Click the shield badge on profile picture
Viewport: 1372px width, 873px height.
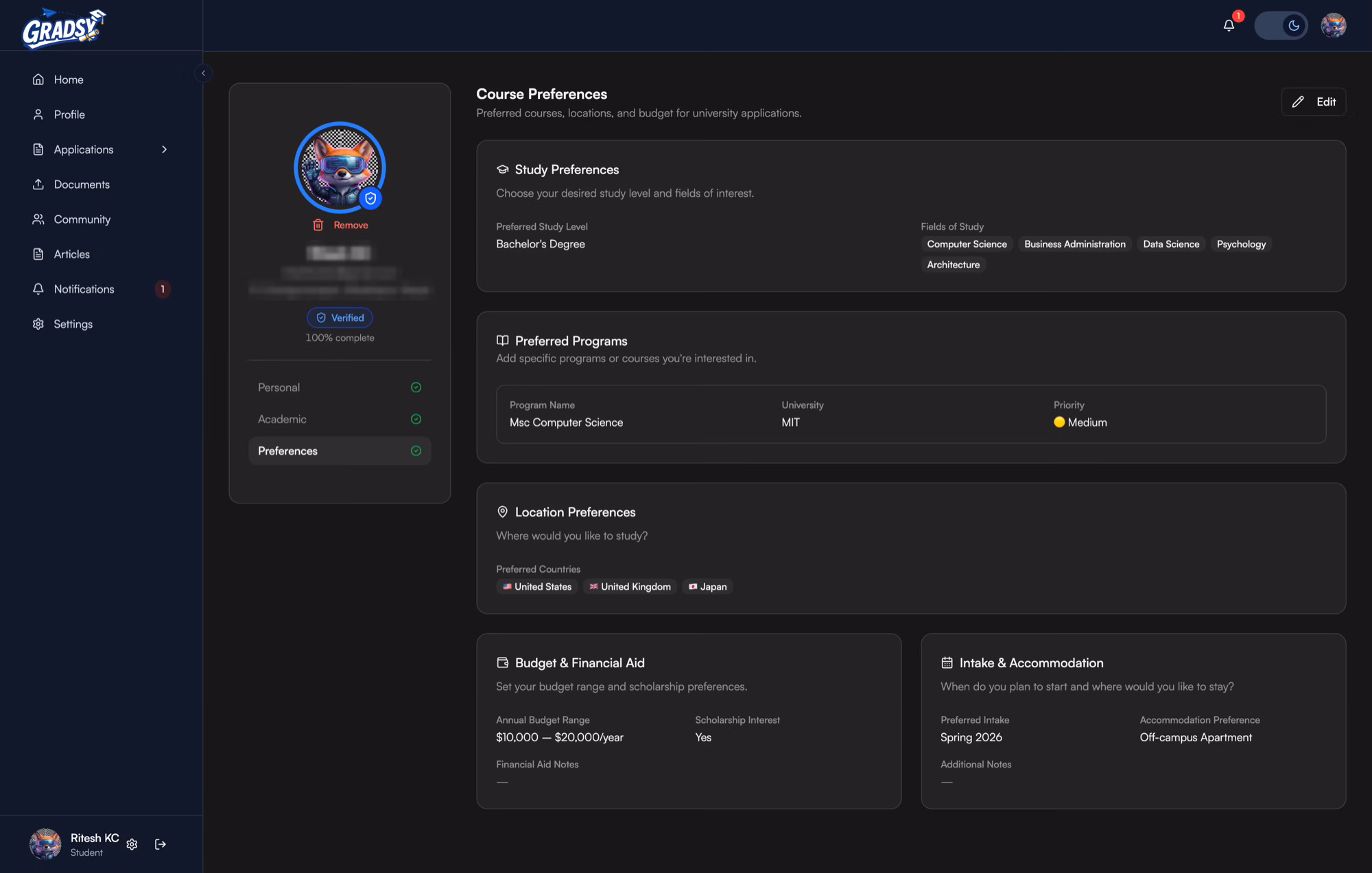(370, 198)
